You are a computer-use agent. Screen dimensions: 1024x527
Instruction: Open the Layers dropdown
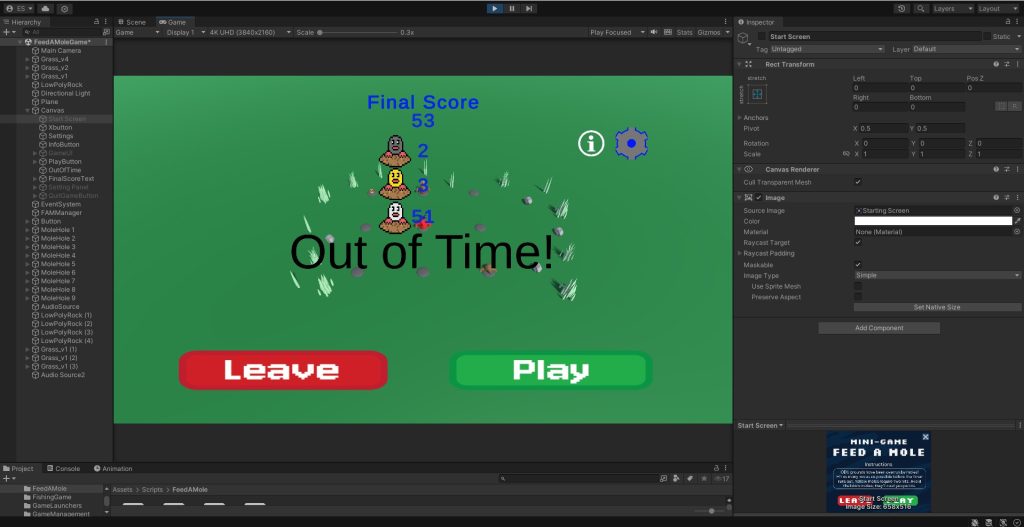pyautogui.click(x=953, y=8)
